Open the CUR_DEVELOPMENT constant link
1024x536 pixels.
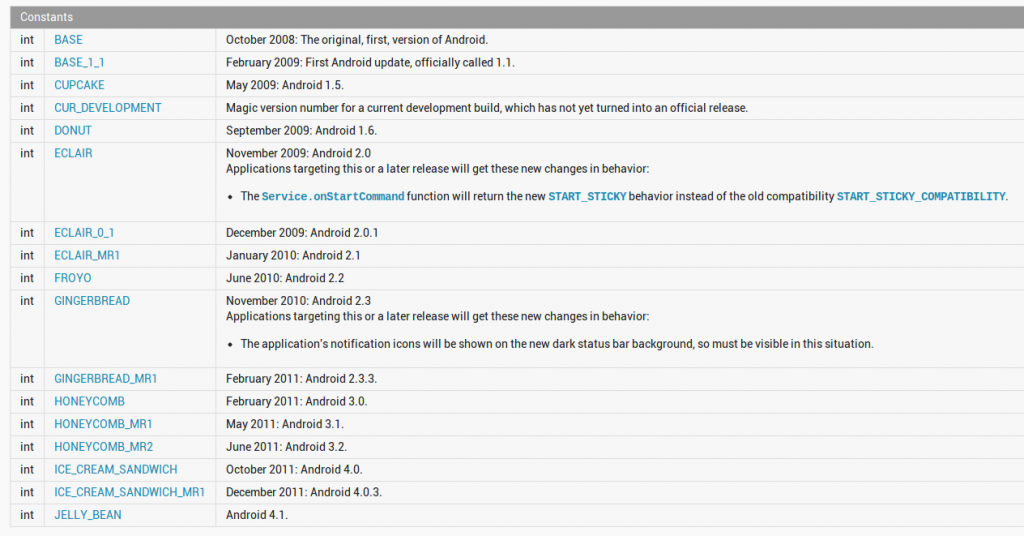pos(108,108)
